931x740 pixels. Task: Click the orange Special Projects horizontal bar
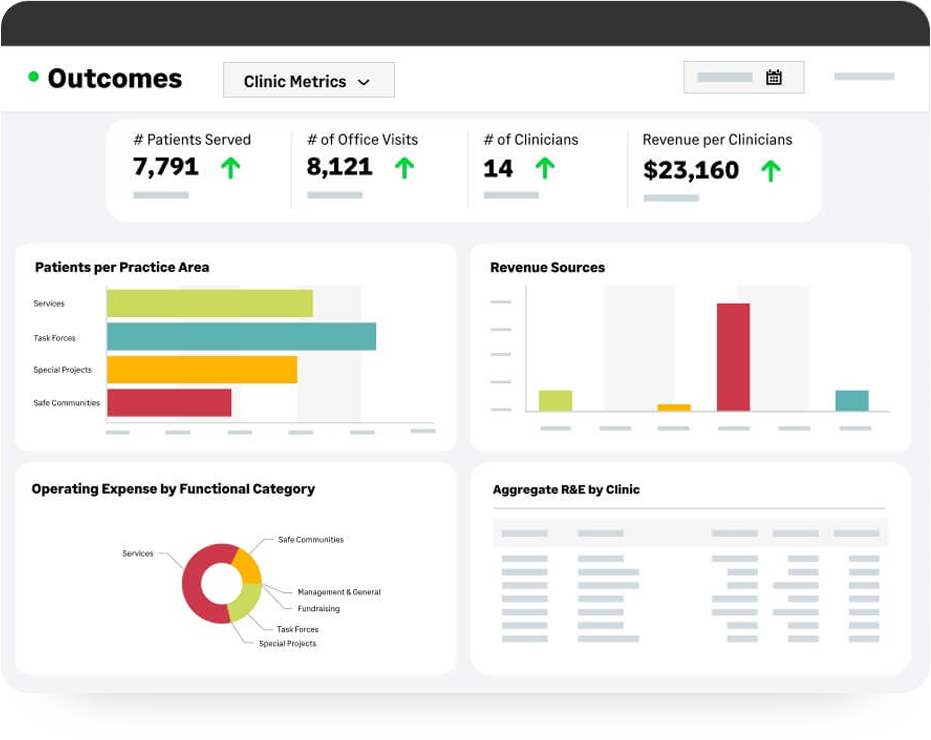[x=202, y=369]
